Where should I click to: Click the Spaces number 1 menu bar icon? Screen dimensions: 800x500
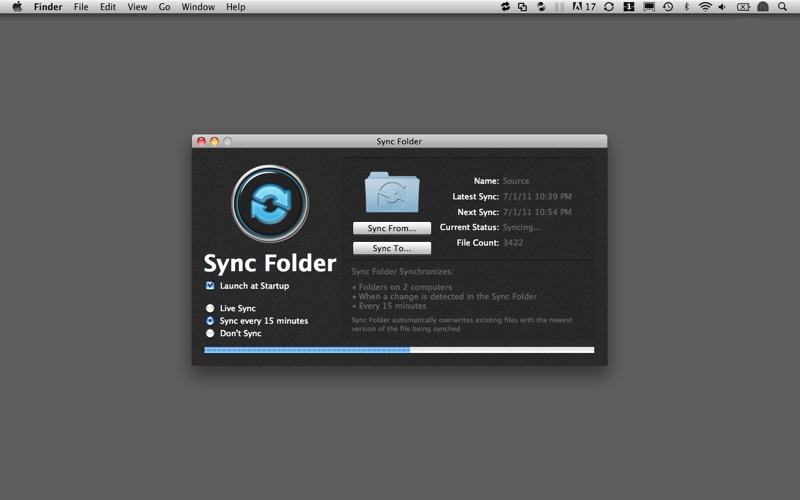point(629,7)
